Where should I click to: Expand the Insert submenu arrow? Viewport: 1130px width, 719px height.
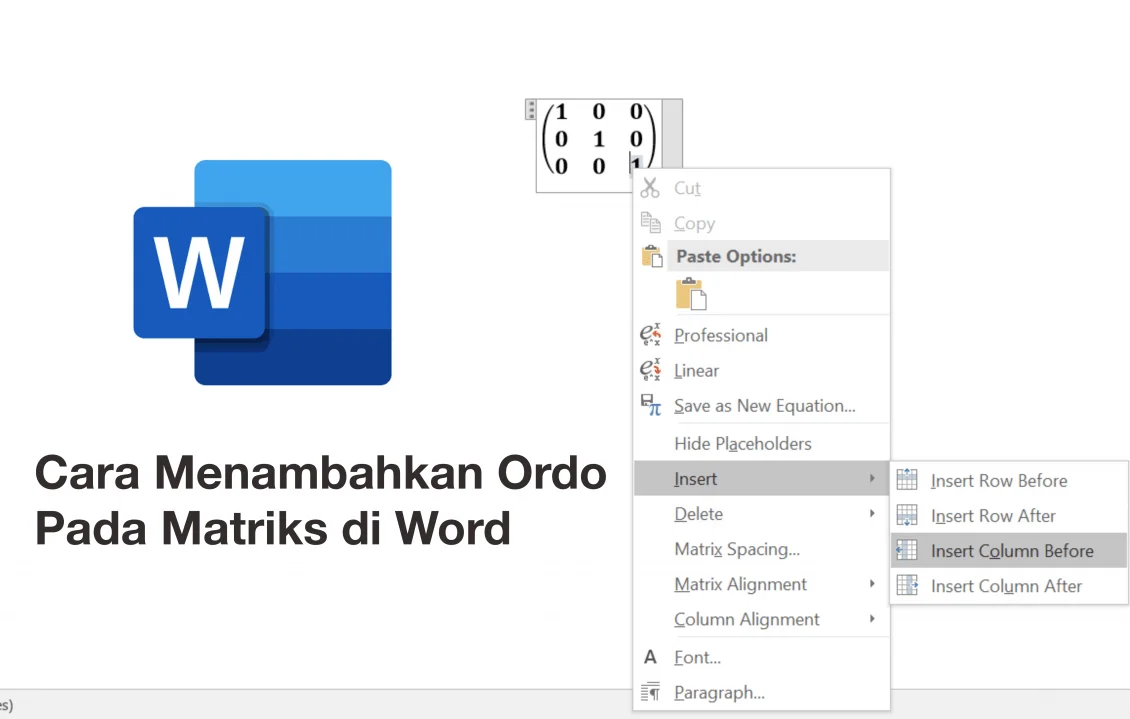click(872, 478)
